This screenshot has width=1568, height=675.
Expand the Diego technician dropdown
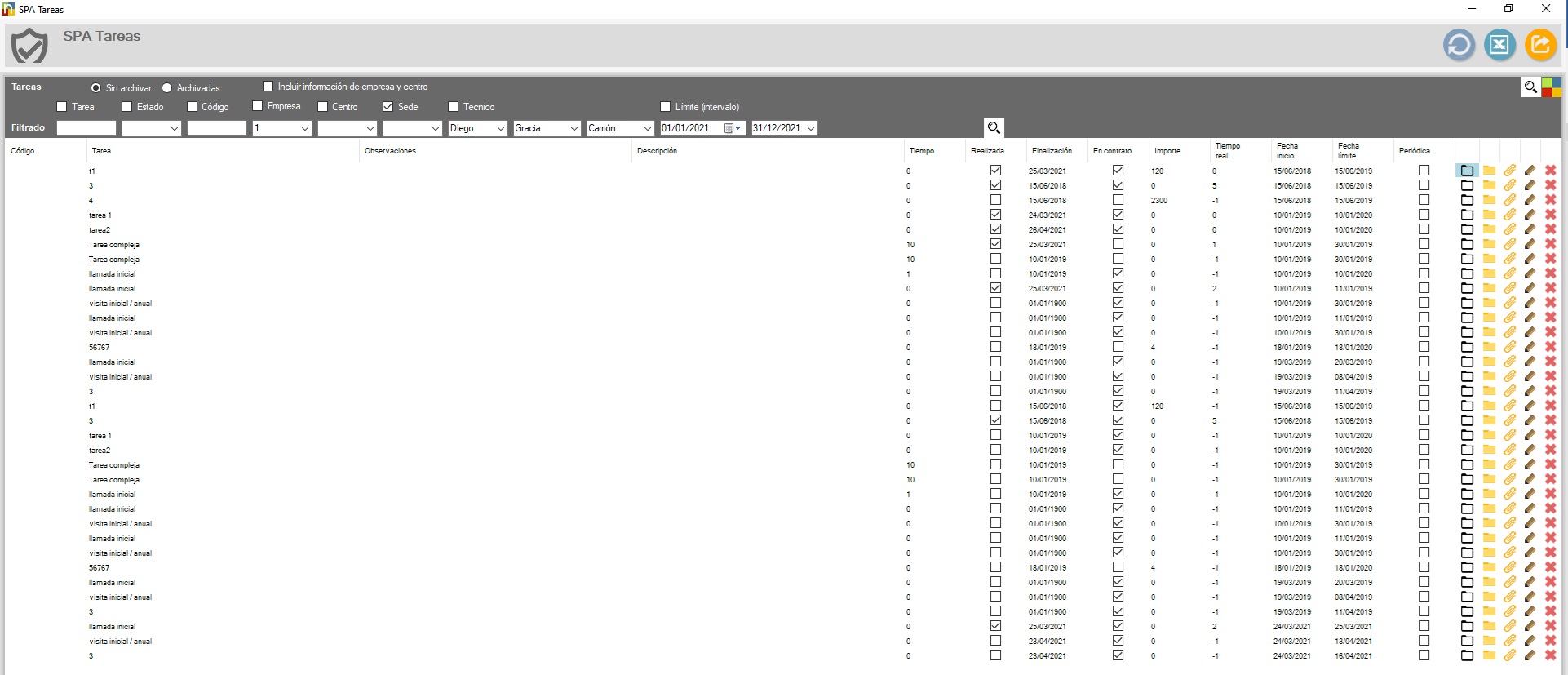[x=500, y=128]
